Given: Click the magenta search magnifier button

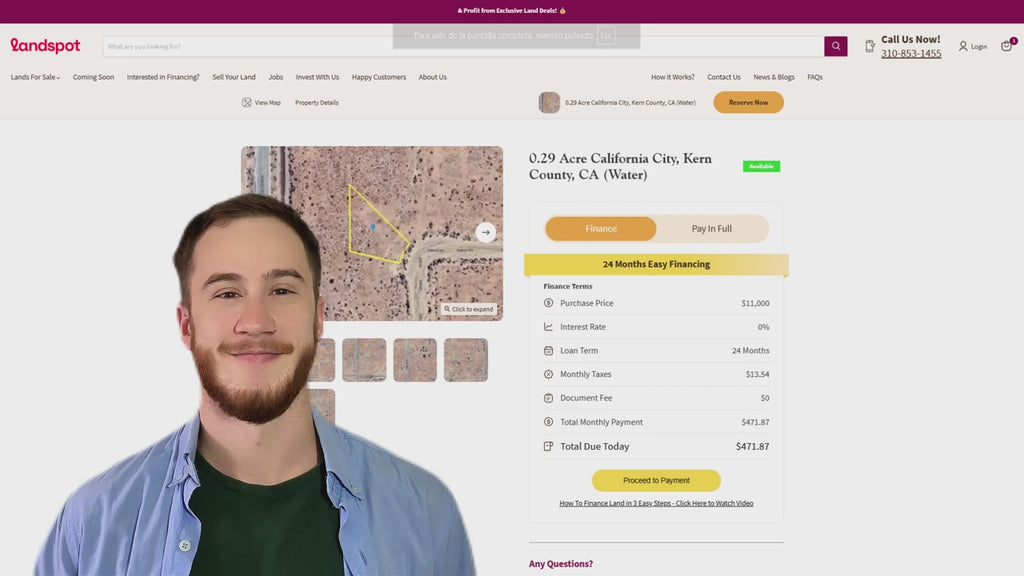Looking at the screenshot, I should [x=835, y=46].
